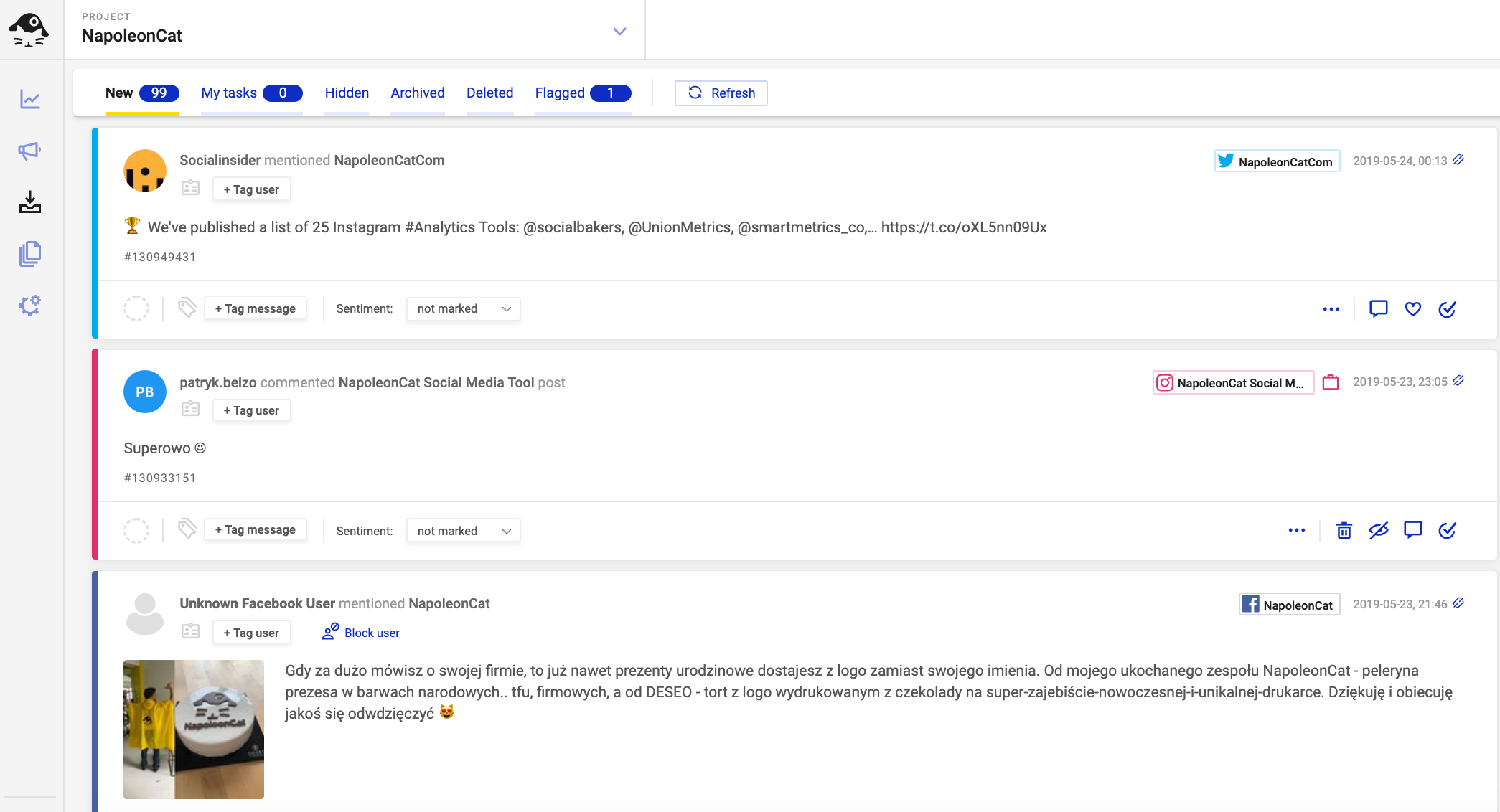Hide patryk.belzo comment with crossed-eye icon
The height and width of the screenshot is (812, 1500).
(1378, 531)
